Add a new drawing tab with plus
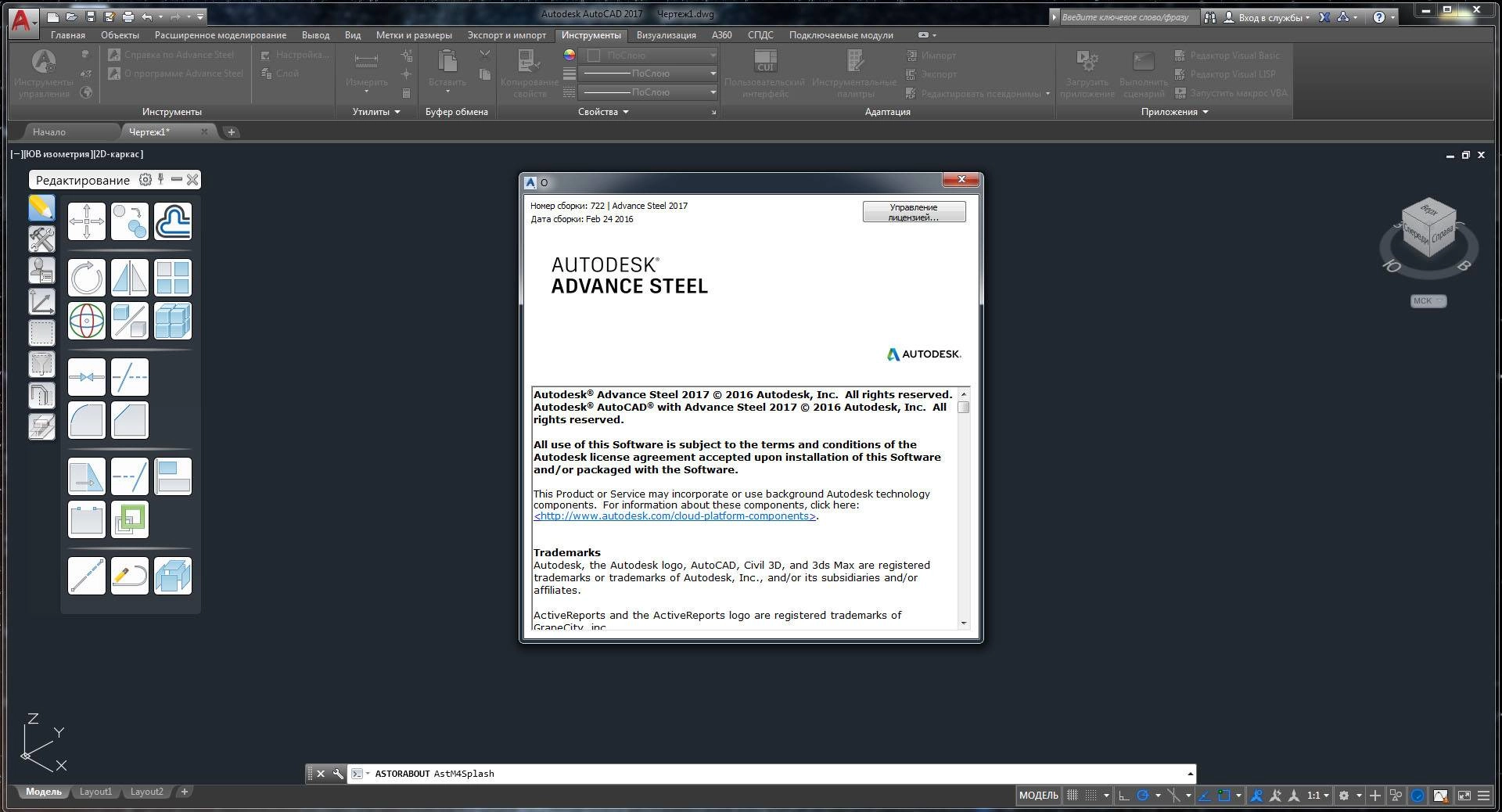Image resolution: width=1502 pixels, height=812 pixels. [231, 132]
